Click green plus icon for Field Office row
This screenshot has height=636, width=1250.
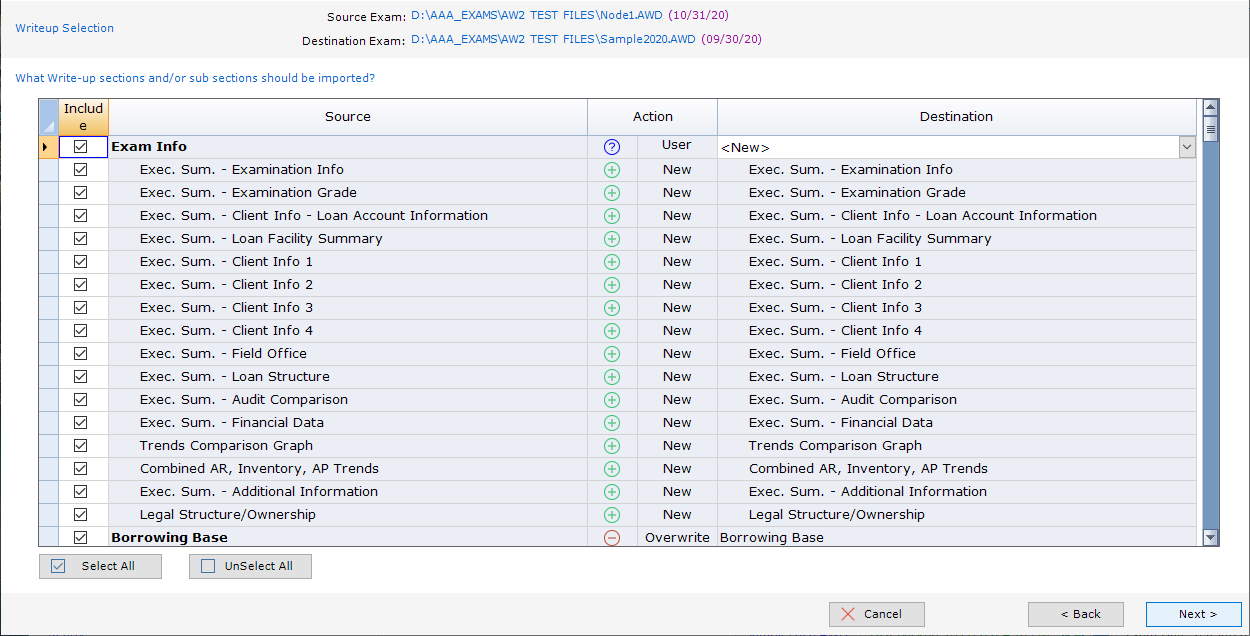point(612,354)
